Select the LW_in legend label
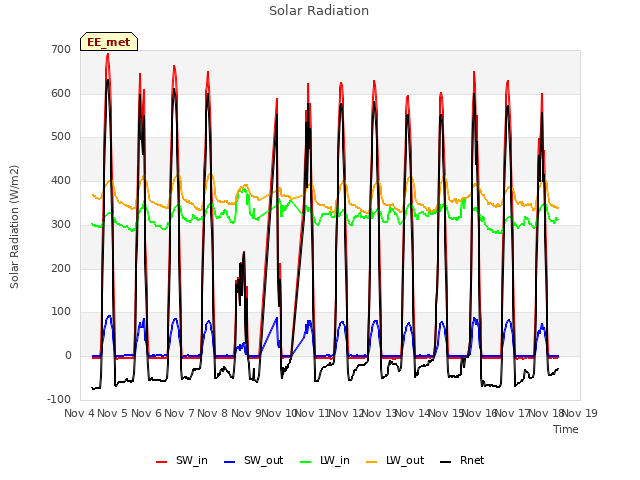The image size is (640, 480). tap(335, 461)
